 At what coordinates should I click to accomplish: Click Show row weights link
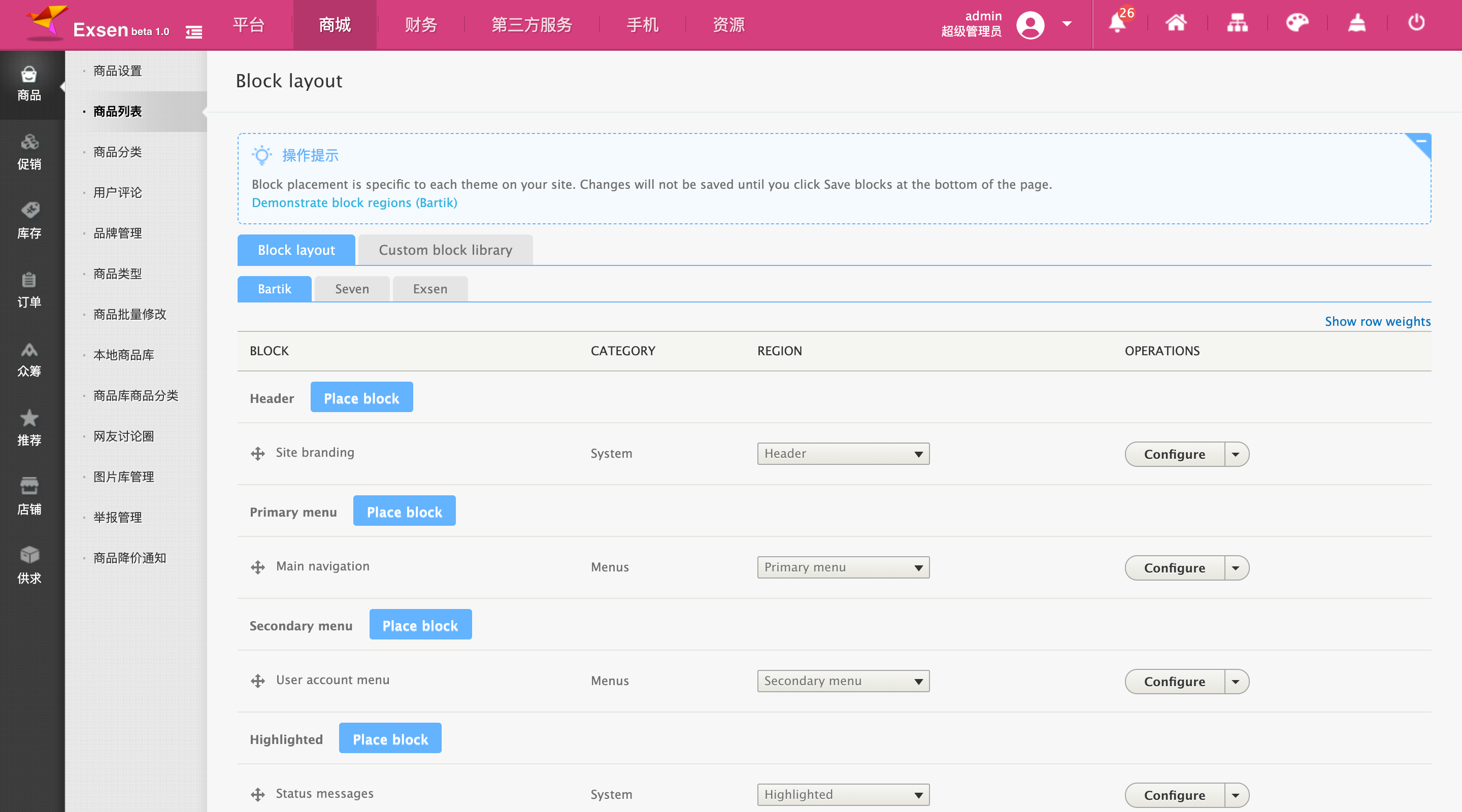(1377, 321)
